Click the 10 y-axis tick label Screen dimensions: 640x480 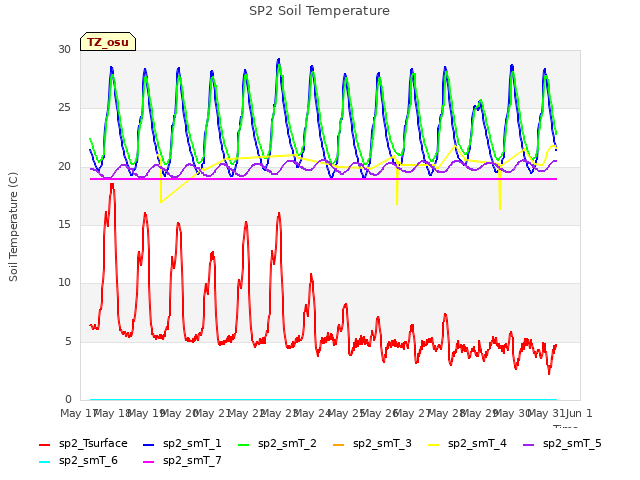click(x=64, y=282)
